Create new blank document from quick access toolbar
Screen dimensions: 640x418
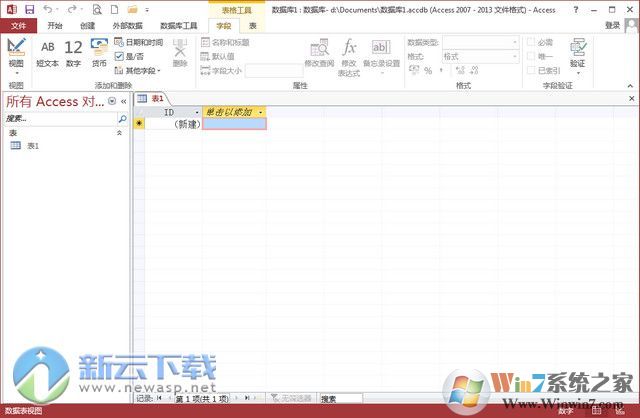[115, 9]
